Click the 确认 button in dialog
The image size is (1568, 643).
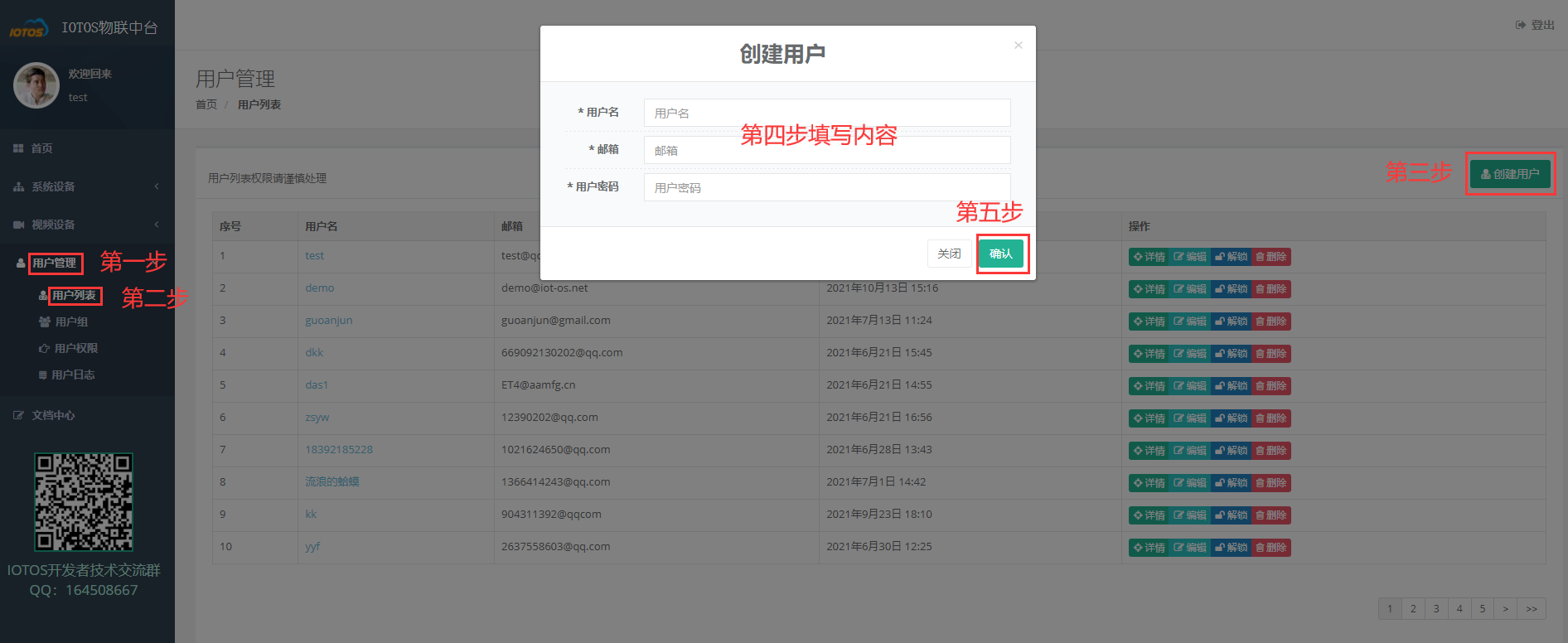pyautogui.click(x=1001, y=254)
